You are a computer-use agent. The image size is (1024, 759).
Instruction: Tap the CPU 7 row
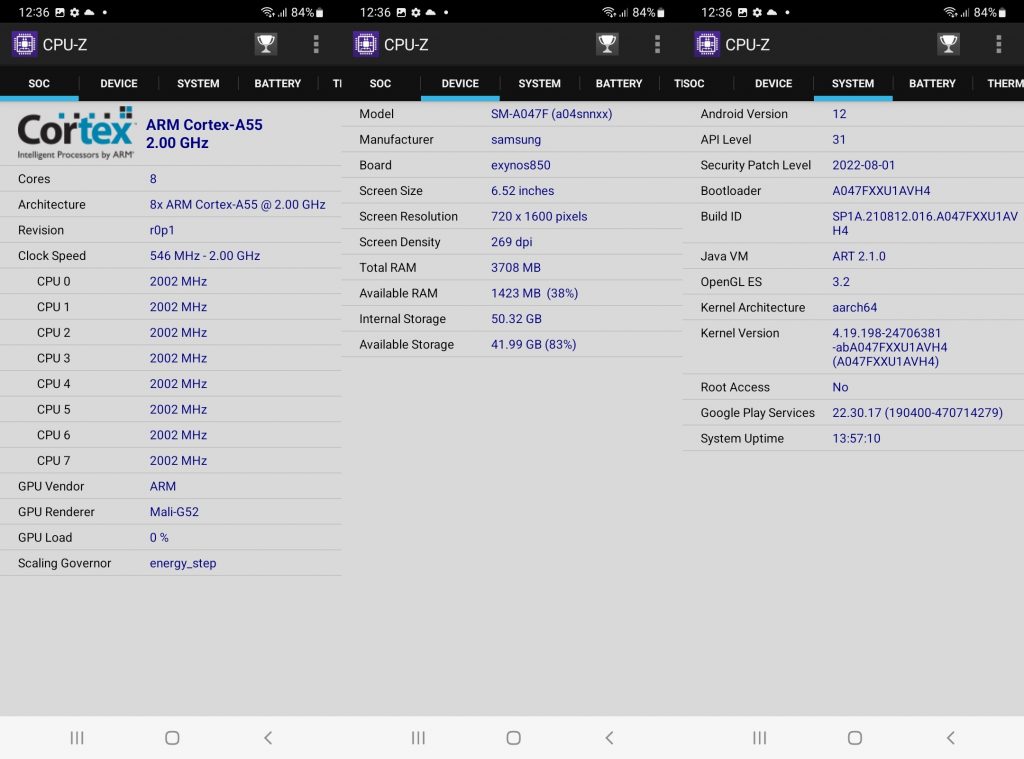pos(171,460)
